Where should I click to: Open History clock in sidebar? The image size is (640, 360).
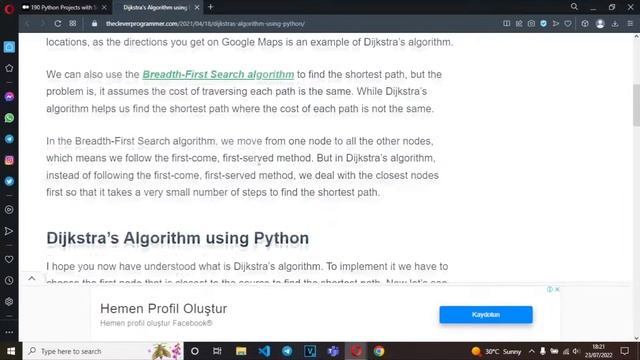[9, 280]
